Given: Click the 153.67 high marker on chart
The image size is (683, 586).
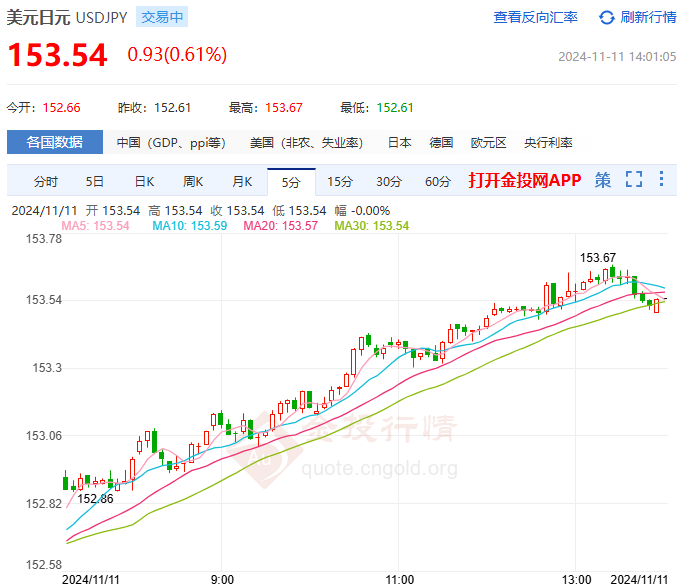Looking at the screenshot, I should [x=598, y=258].
